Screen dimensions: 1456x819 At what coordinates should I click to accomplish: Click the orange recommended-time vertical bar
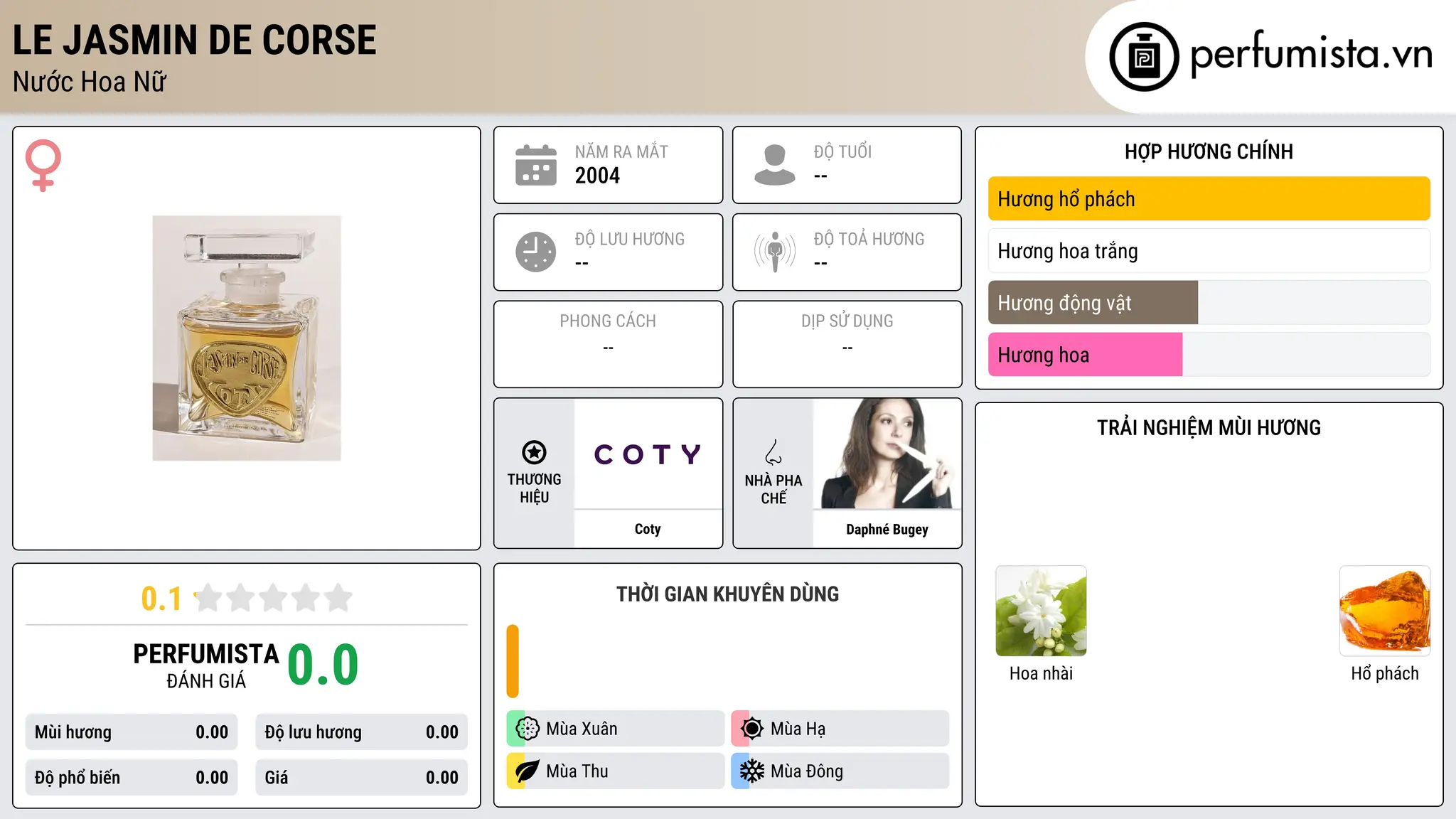pyautogui.click(x=513, y=661)
